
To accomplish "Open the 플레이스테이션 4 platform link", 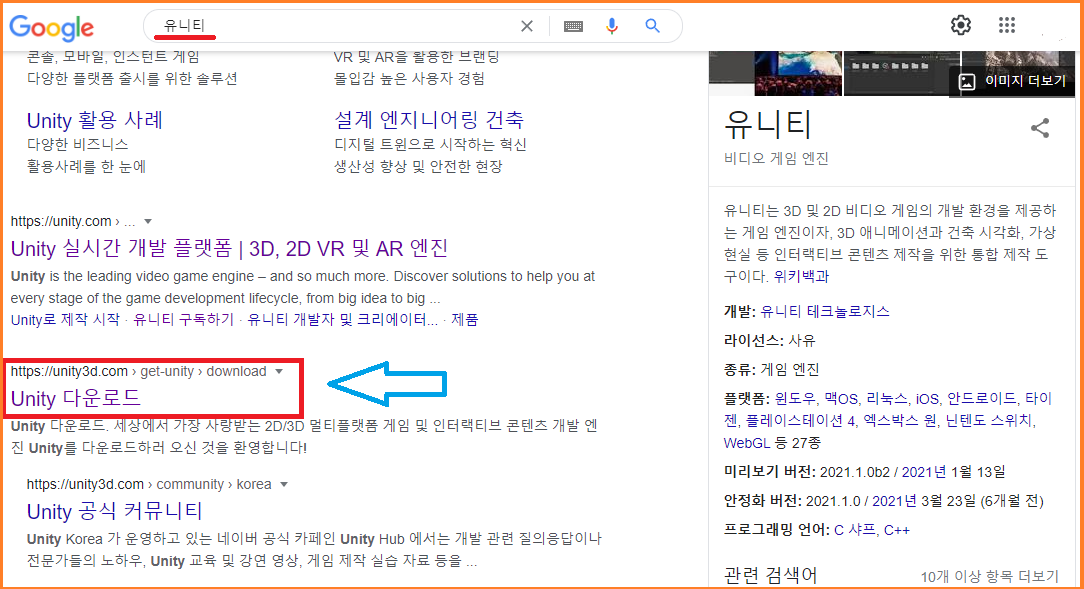I will point(801,420).
